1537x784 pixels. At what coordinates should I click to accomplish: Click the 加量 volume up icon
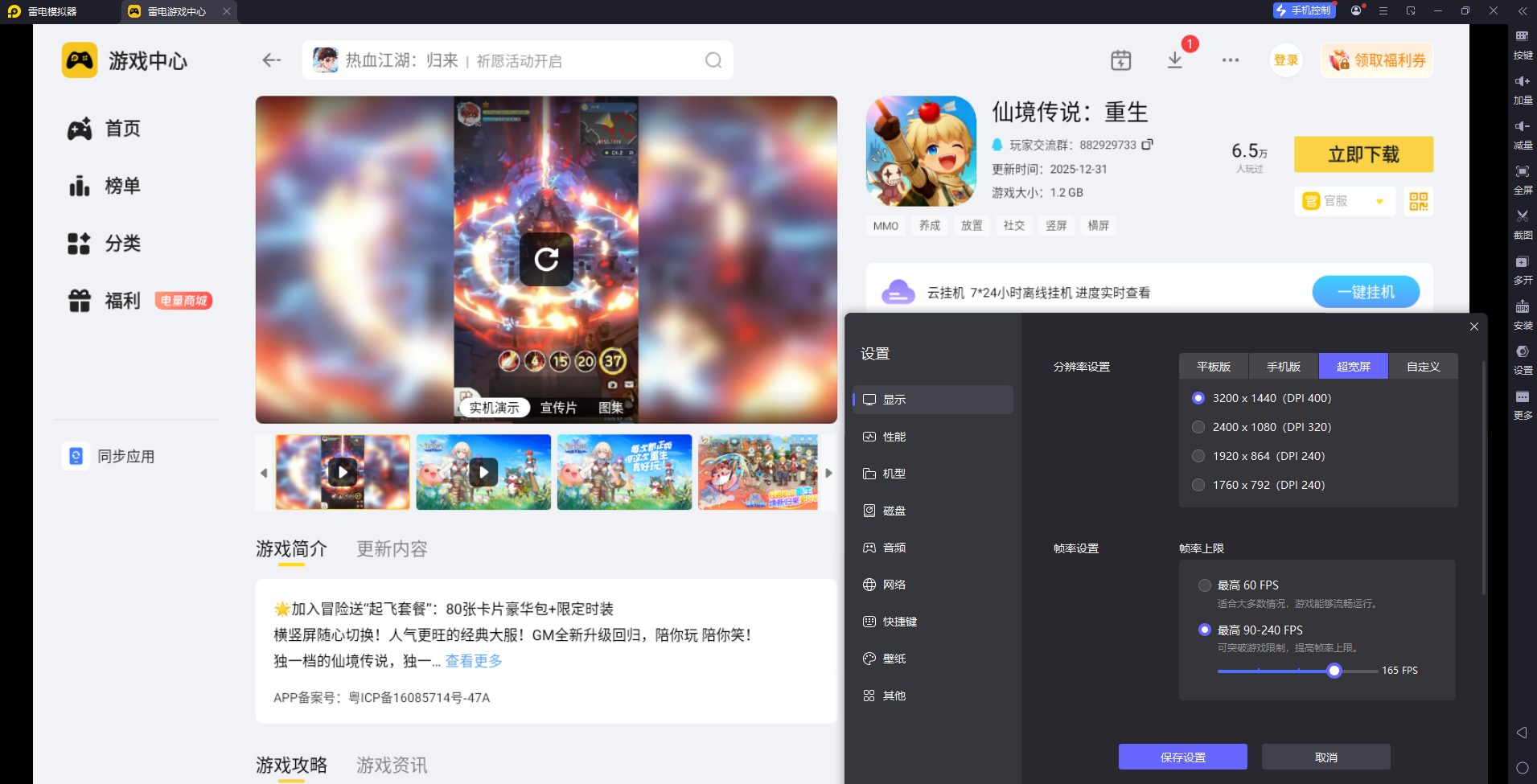point(1523,81)
